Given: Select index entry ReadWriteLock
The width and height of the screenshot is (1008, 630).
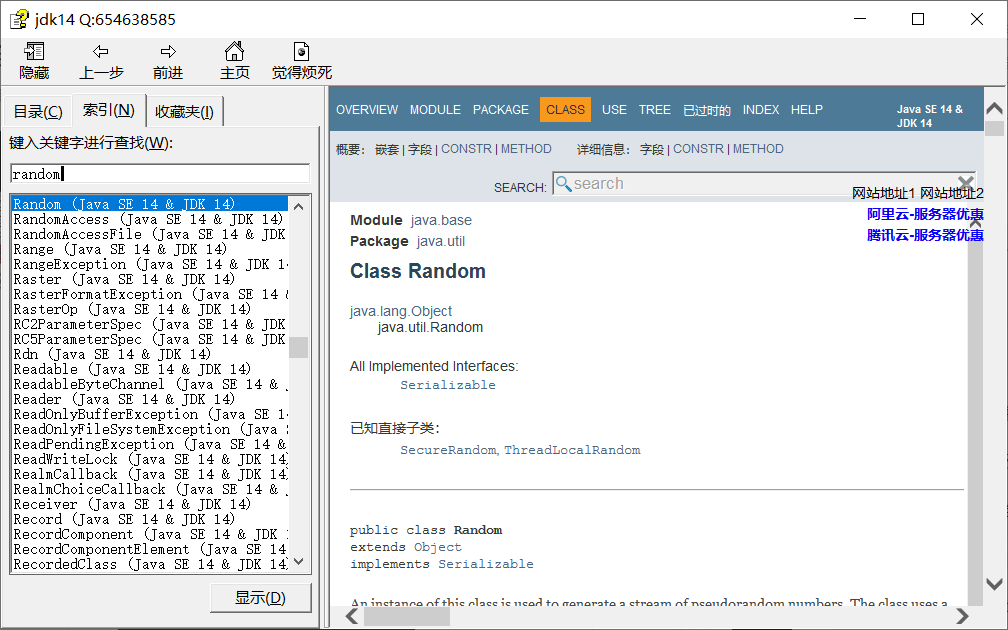Looking at the screenshot, I should click(150, 459).
